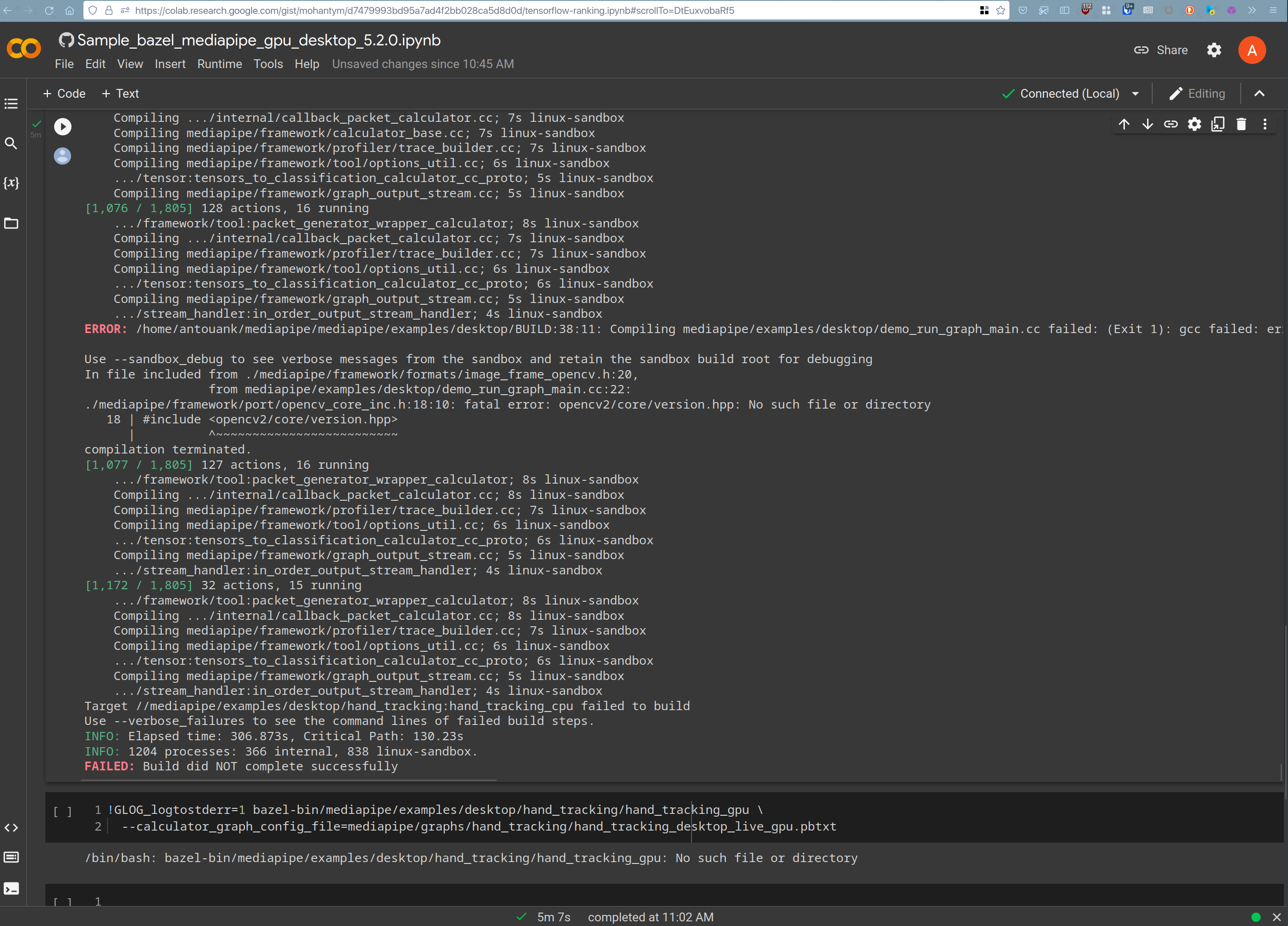Image resolution: width=1288 pixels, height=926 pixels.
Task: Collapse the notebook header with the chevron
Action: coord(1259,93)
